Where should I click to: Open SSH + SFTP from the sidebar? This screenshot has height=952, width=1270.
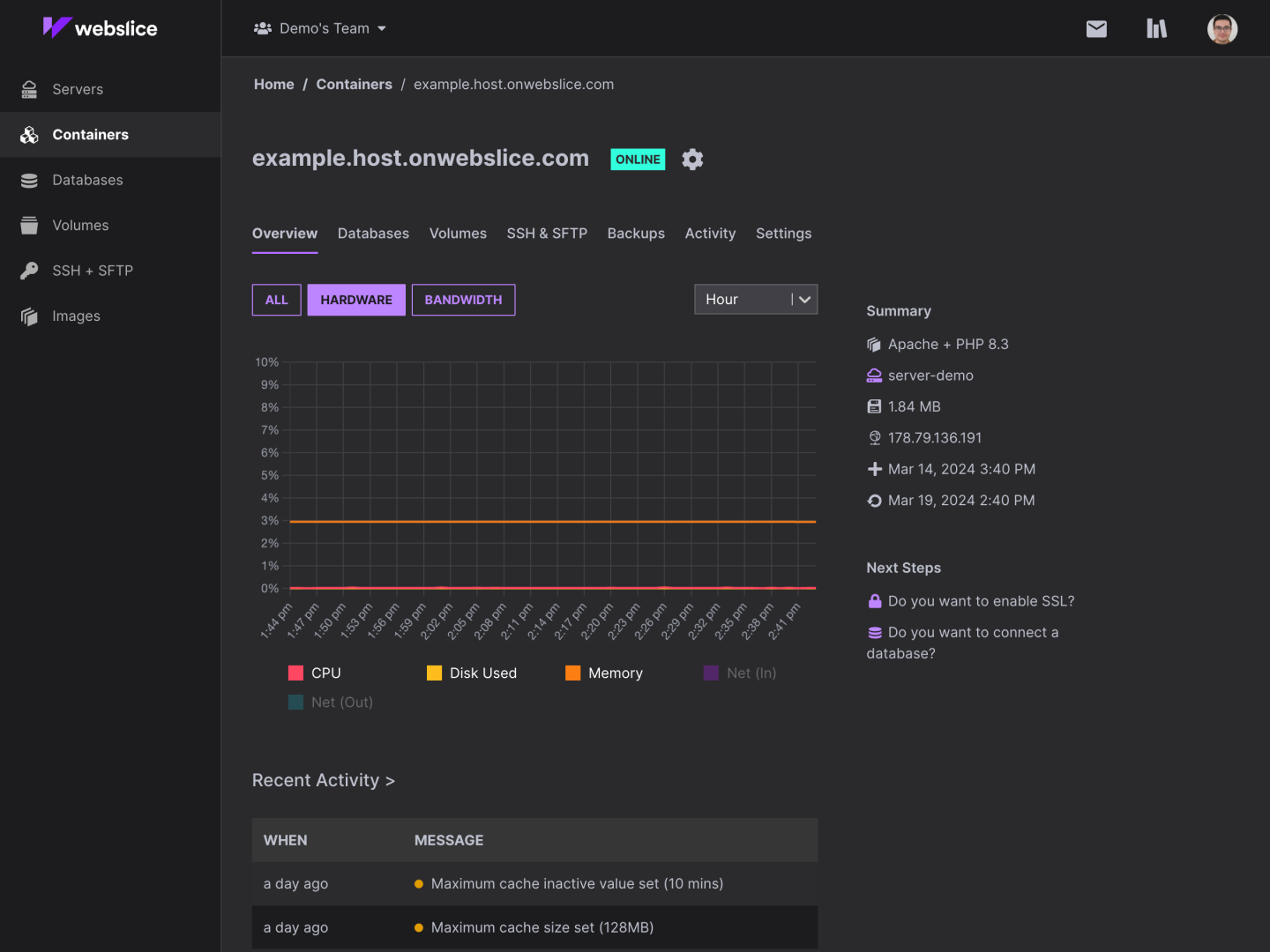coord(93,271)
